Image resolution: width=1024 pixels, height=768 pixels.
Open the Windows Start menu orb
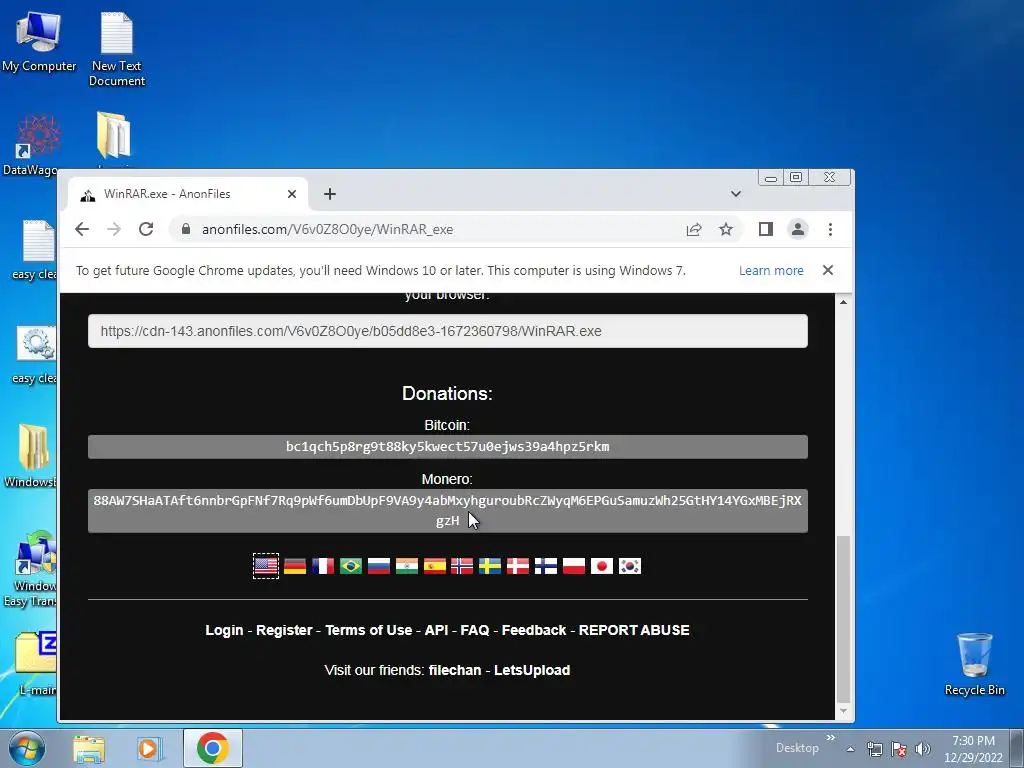[x=27, y=748]
